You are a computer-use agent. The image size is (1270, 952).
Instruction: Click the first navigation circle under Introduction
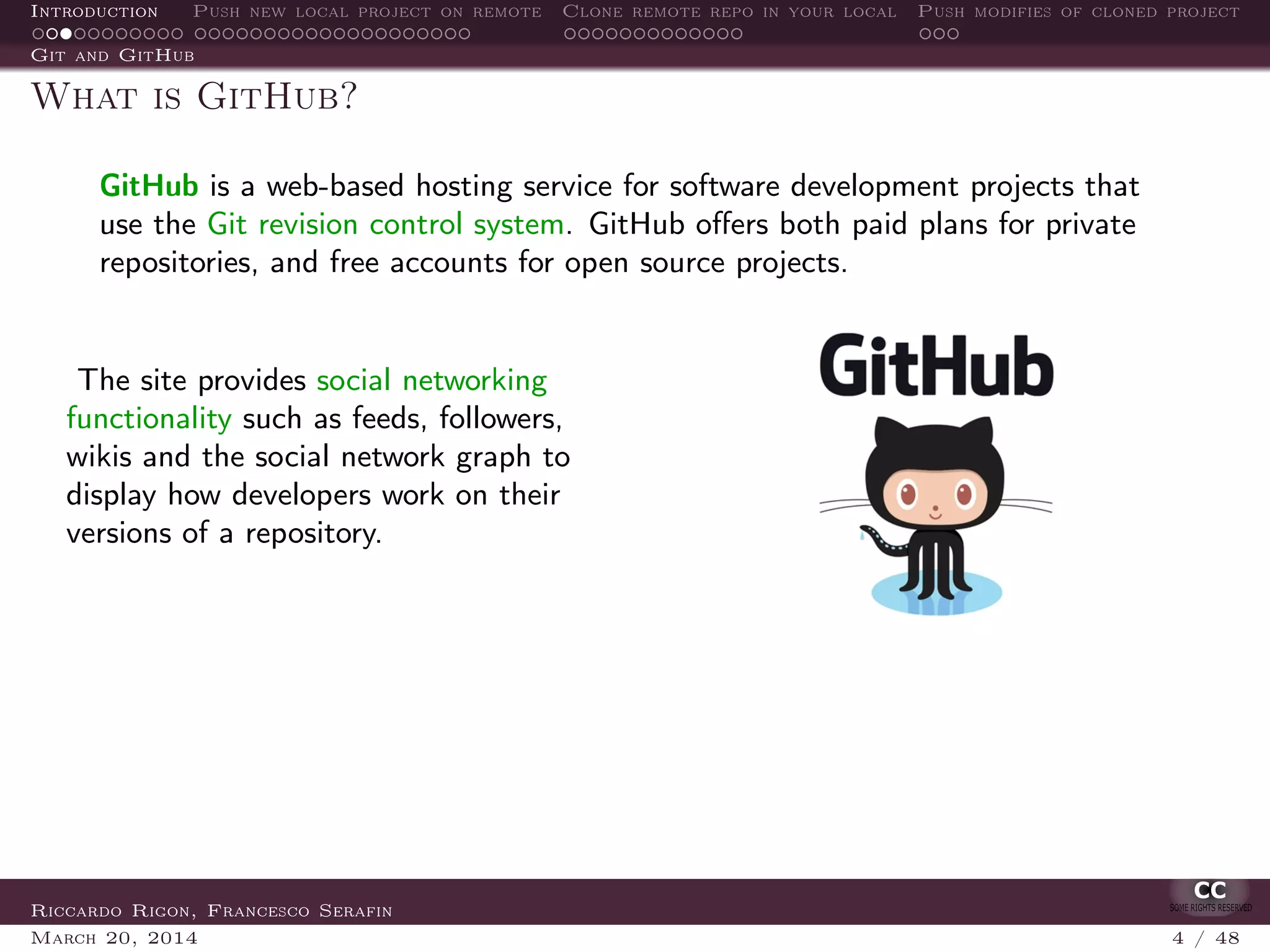point(38,33)
